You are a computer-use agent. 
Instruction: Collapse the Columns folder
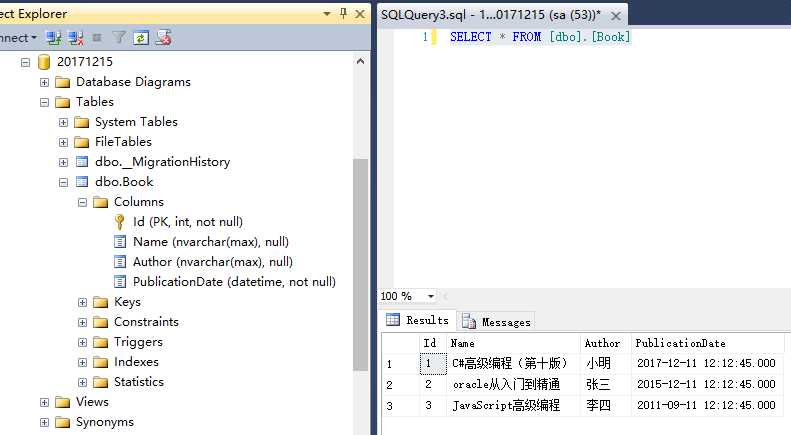82,202
